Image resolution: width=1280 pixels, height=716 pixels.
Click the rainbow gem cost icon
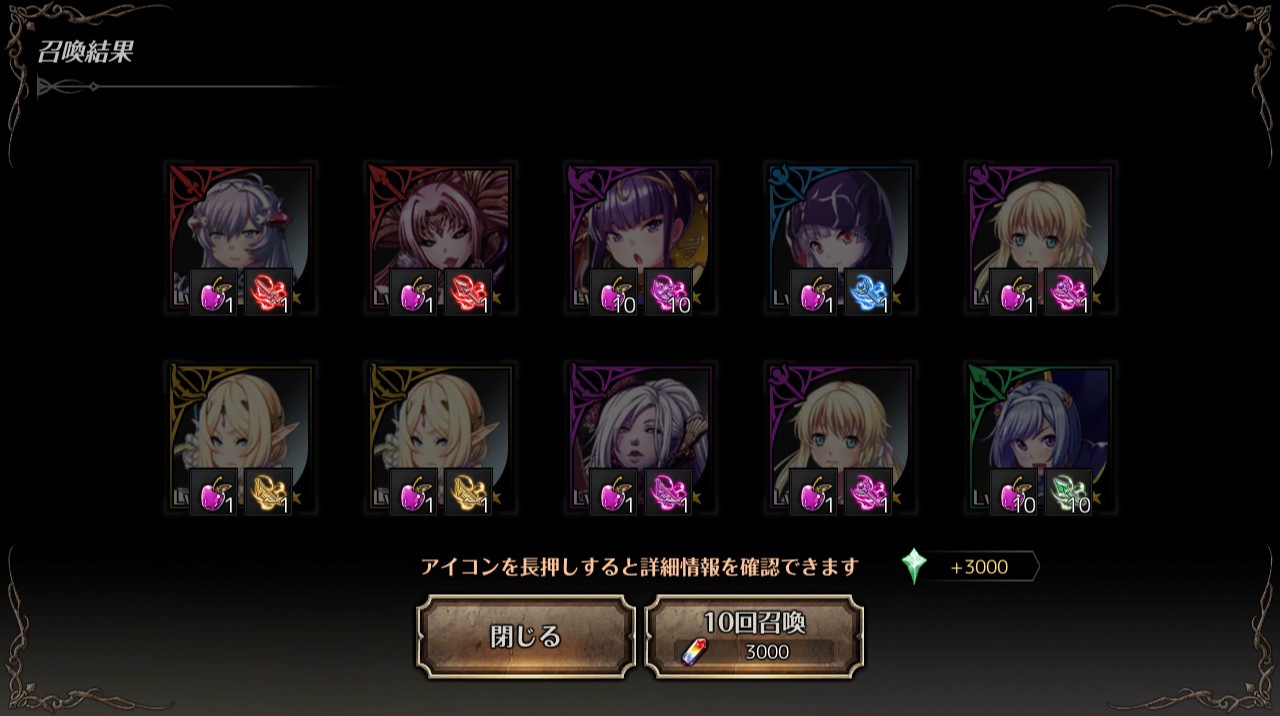tap(693, 652)
